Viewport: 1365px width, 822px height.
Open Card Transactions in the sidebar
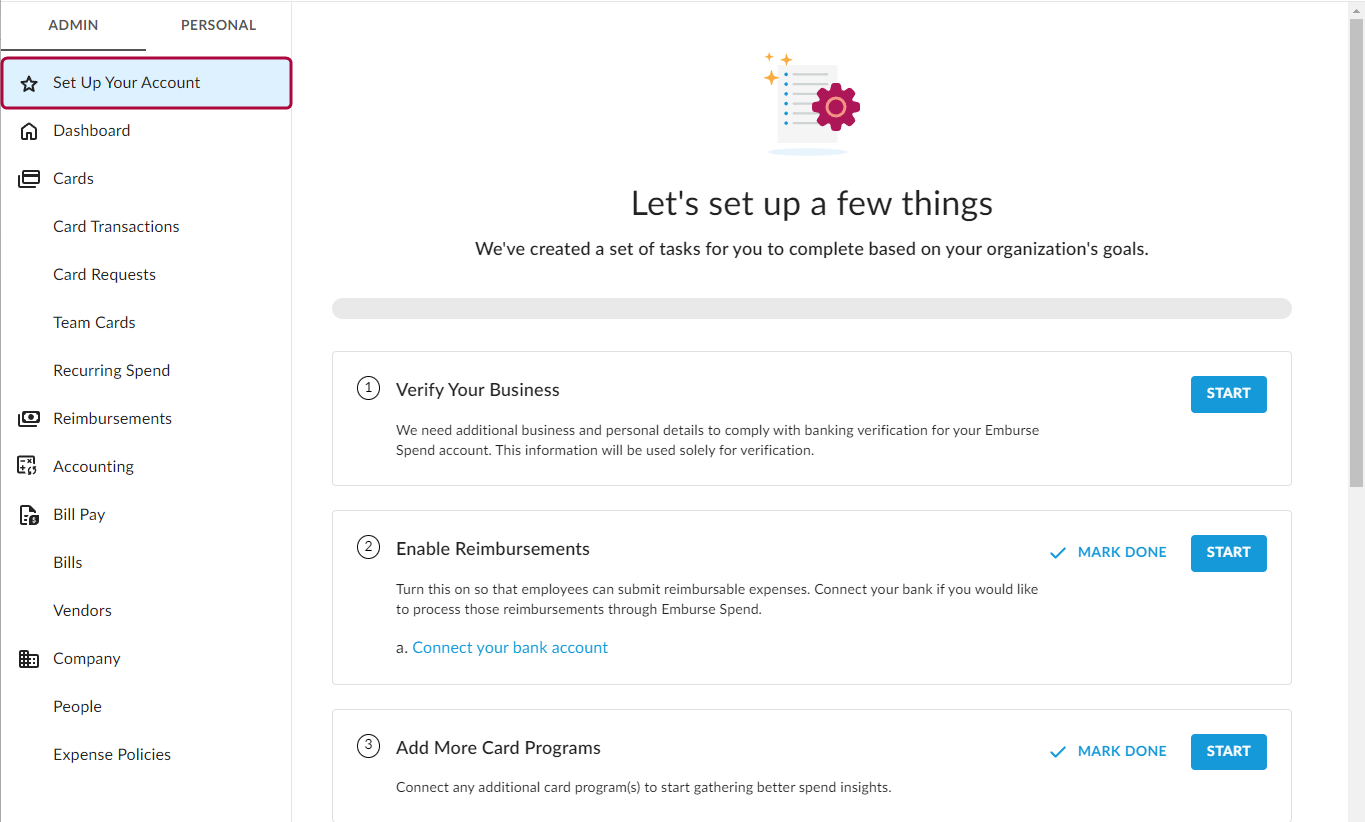click(x=116, y=226)
